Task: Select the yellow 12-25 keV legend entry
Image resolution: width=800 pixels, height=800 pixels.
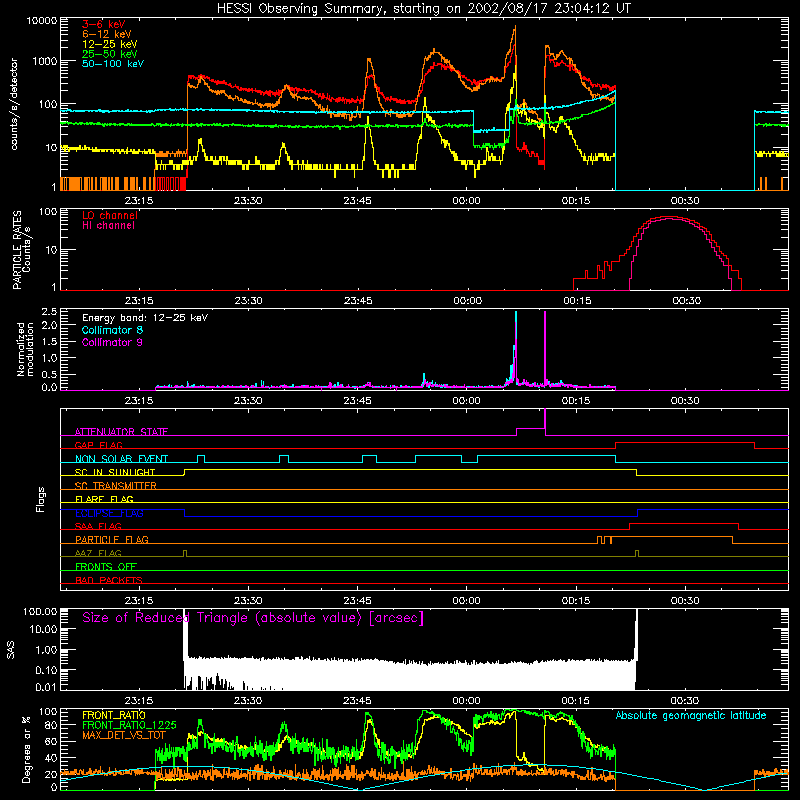Action: pos(110,44)
